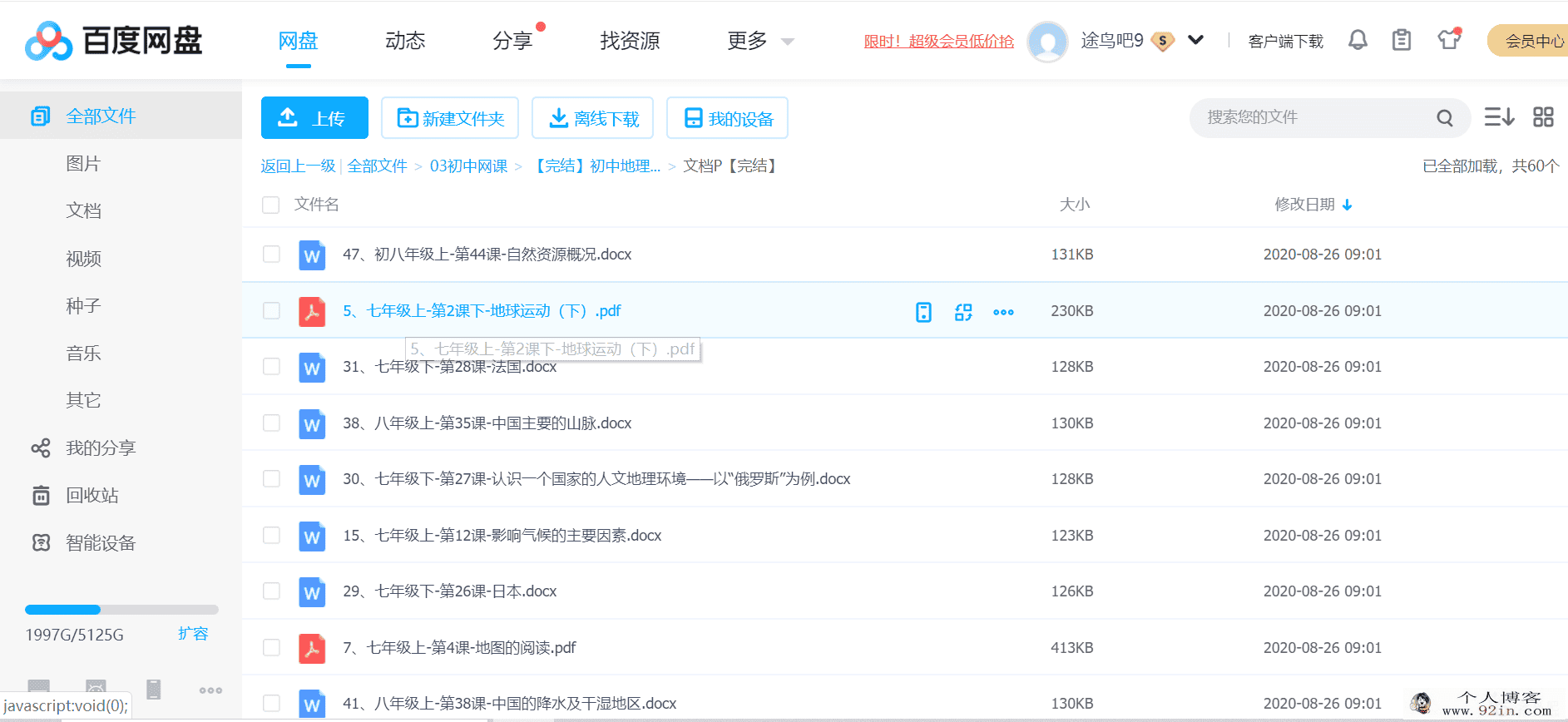Open the 找资源 tab
This screenshot has width=1568, height=722.
click(x=630, y=41)
